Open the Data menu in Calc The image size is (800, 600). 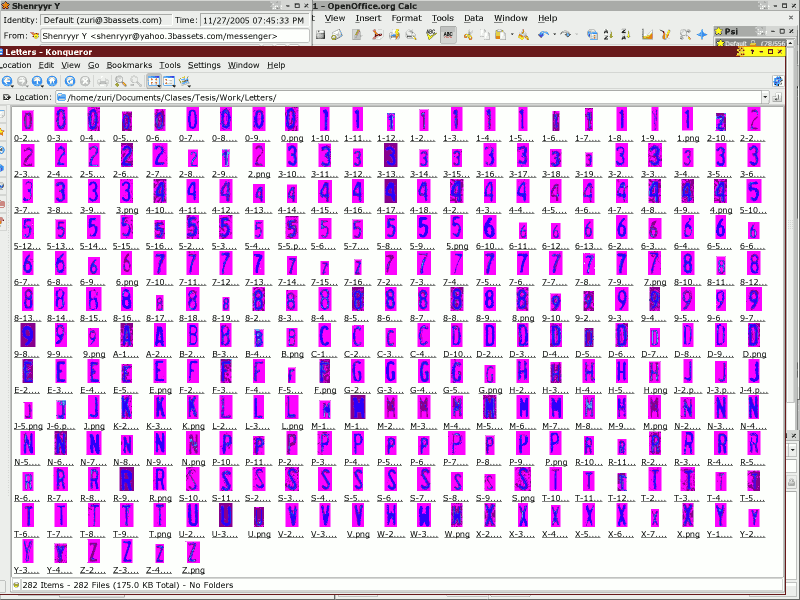473,18
